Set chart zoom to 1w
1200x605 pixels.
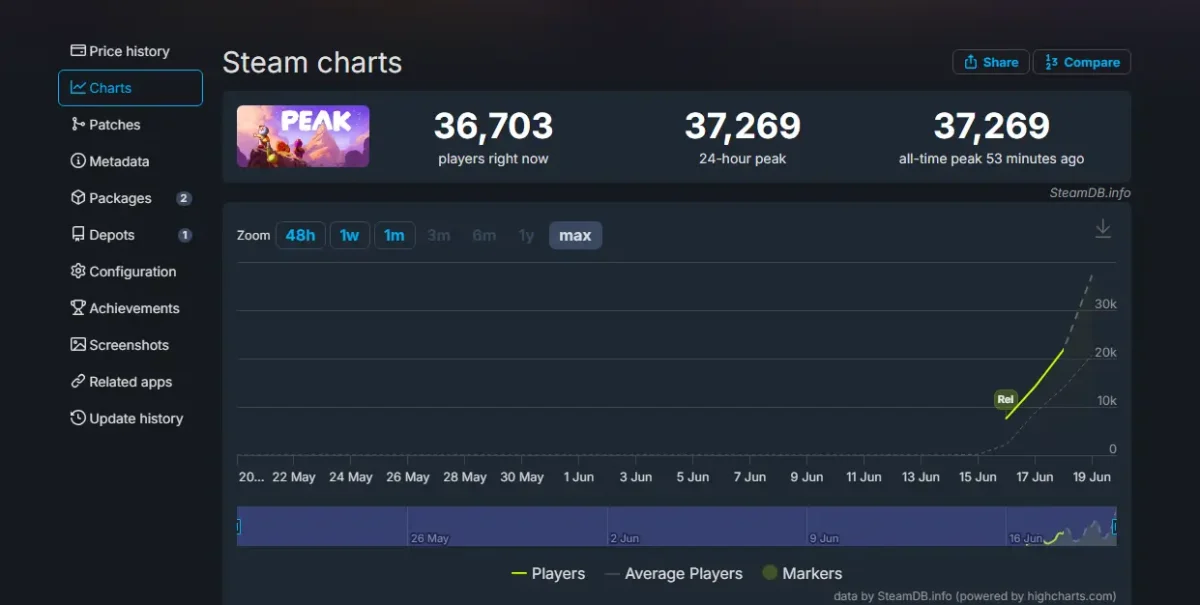tap(349, 236)
